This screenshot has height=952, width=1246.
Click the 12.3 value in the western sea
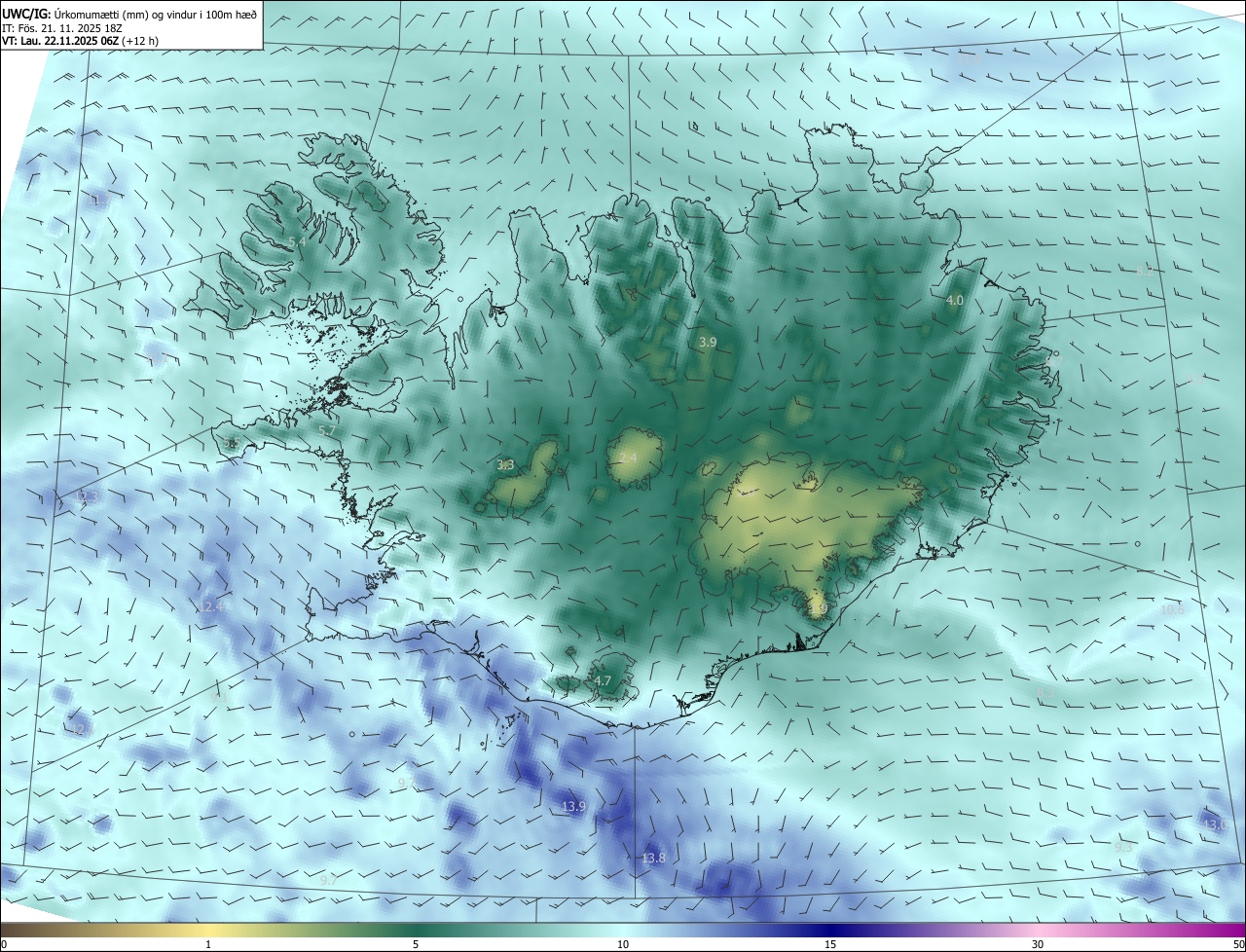tap(87, 497)
